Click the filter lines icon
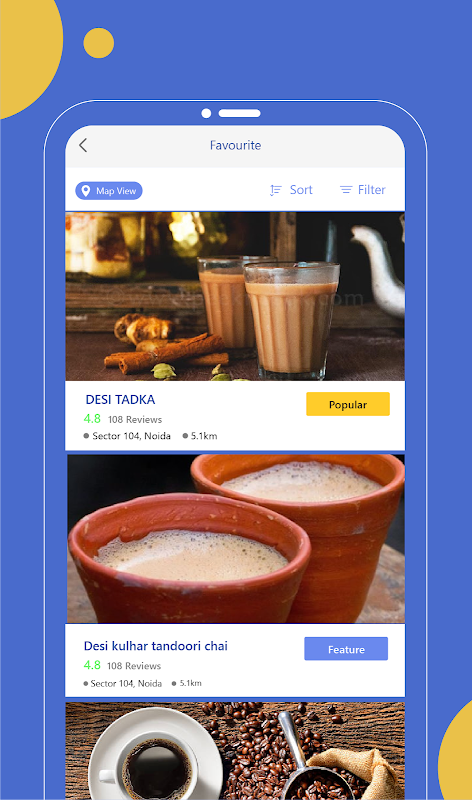The height and width of the screenshot is (800, 472). pos(346,190)
